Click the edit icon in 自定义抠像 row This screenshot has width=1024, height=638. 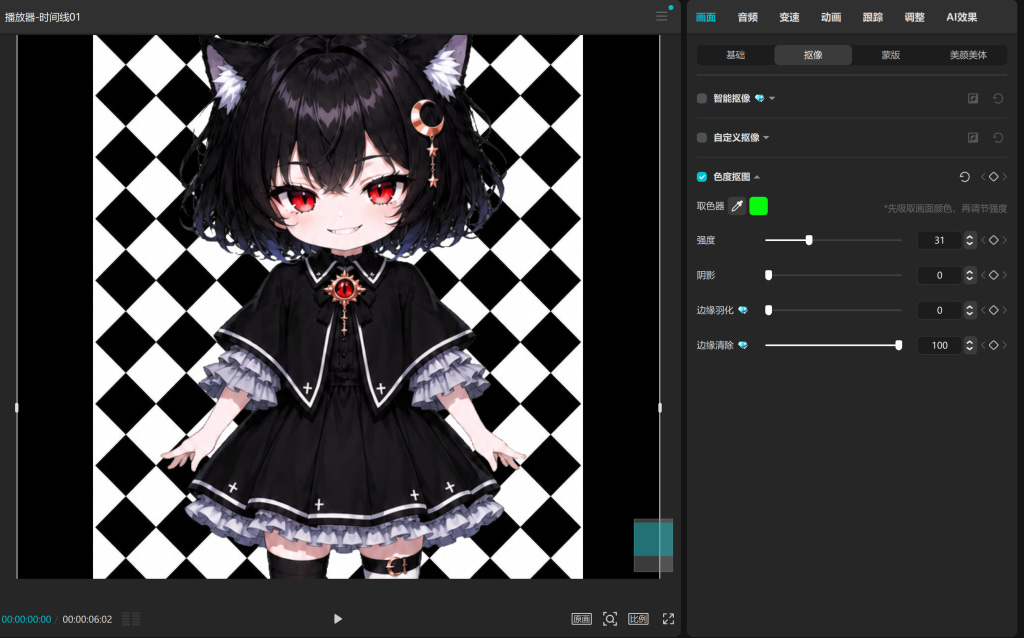coord(973,138)
